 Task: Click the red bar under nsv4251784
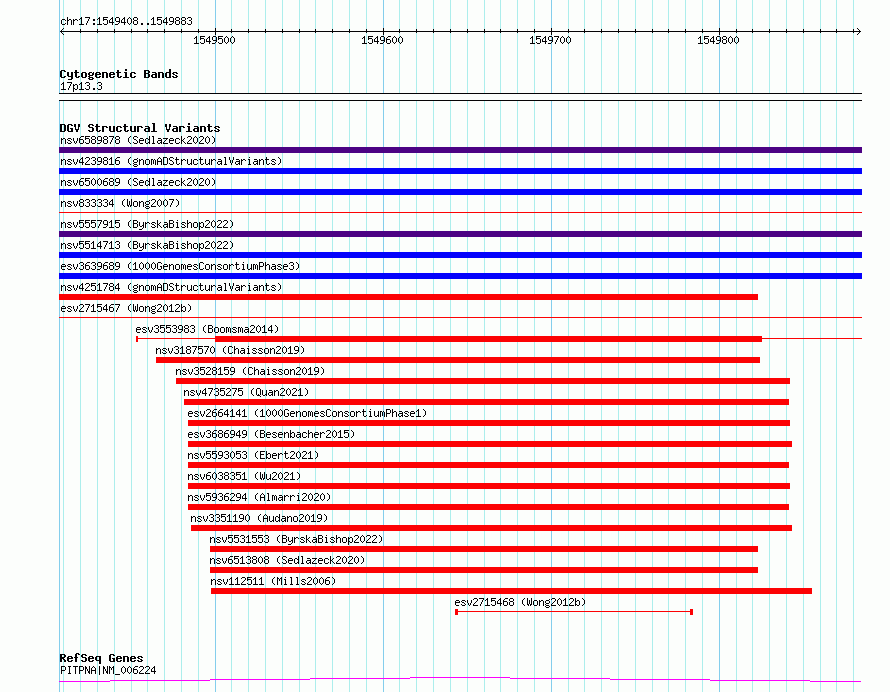pyautogui.click(x=409, y=297)
